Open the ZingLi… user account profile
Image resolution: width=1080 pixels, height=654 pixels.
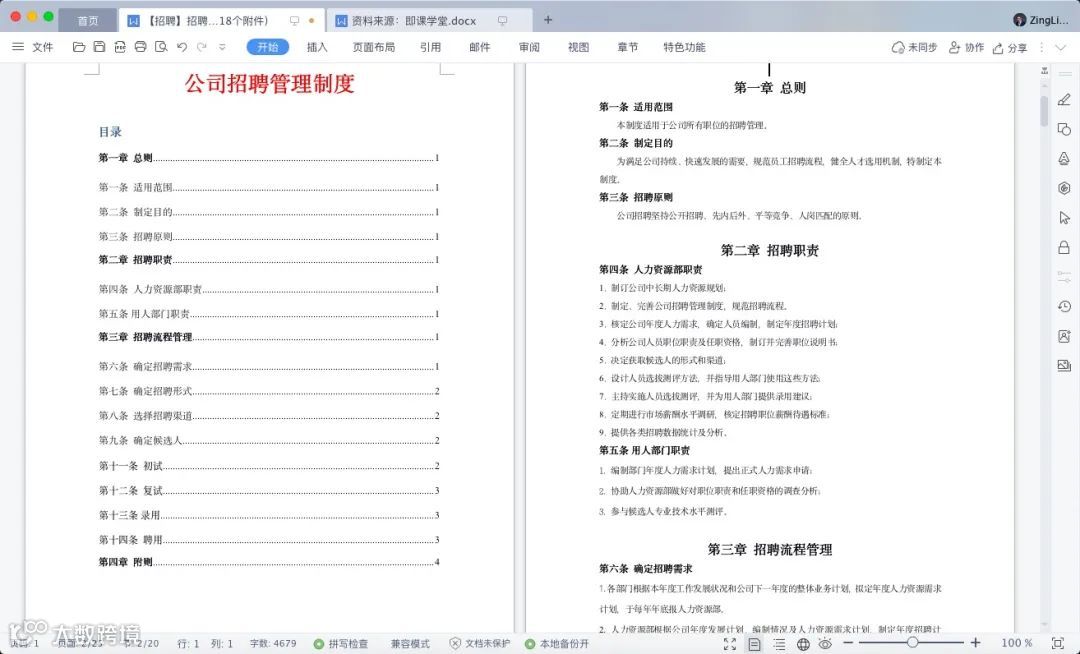[x=1041, y=20]
